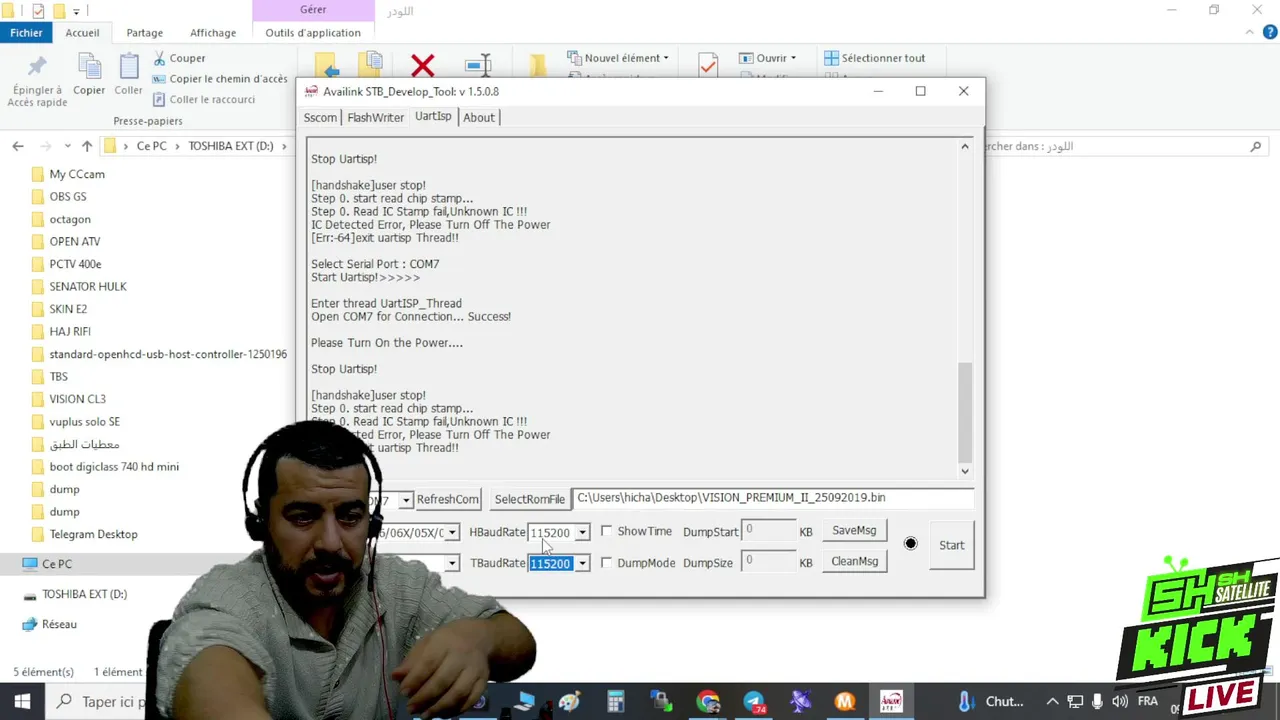Viewport: 1280px width, 720px height.
Task: Click the ROM file path field
Action: (x=773, y=498)
